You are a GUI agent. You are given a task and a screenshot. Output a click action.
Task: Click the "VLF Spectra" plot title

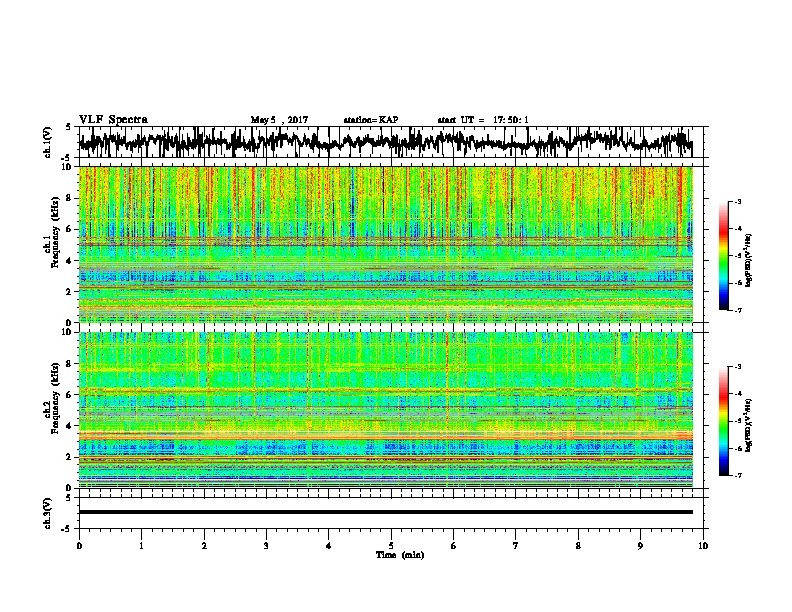tap(113, 120)
